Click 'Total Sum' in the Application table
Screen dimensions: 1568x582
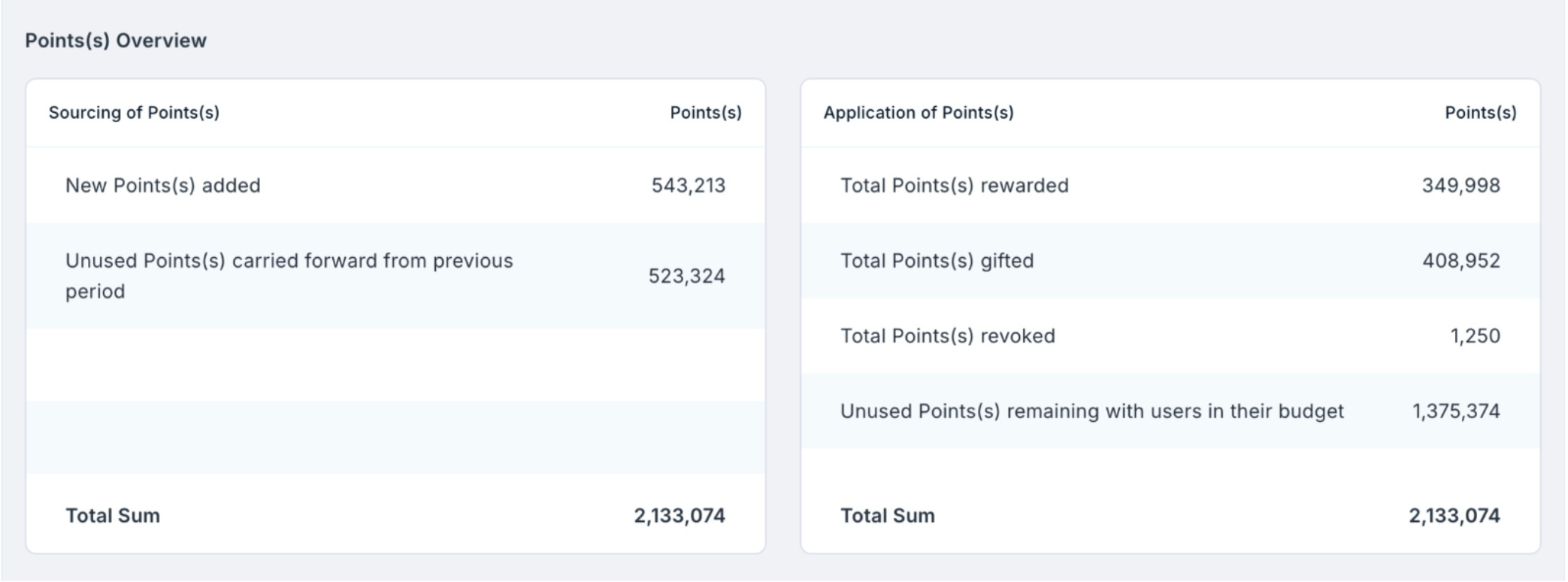[888, 516]
